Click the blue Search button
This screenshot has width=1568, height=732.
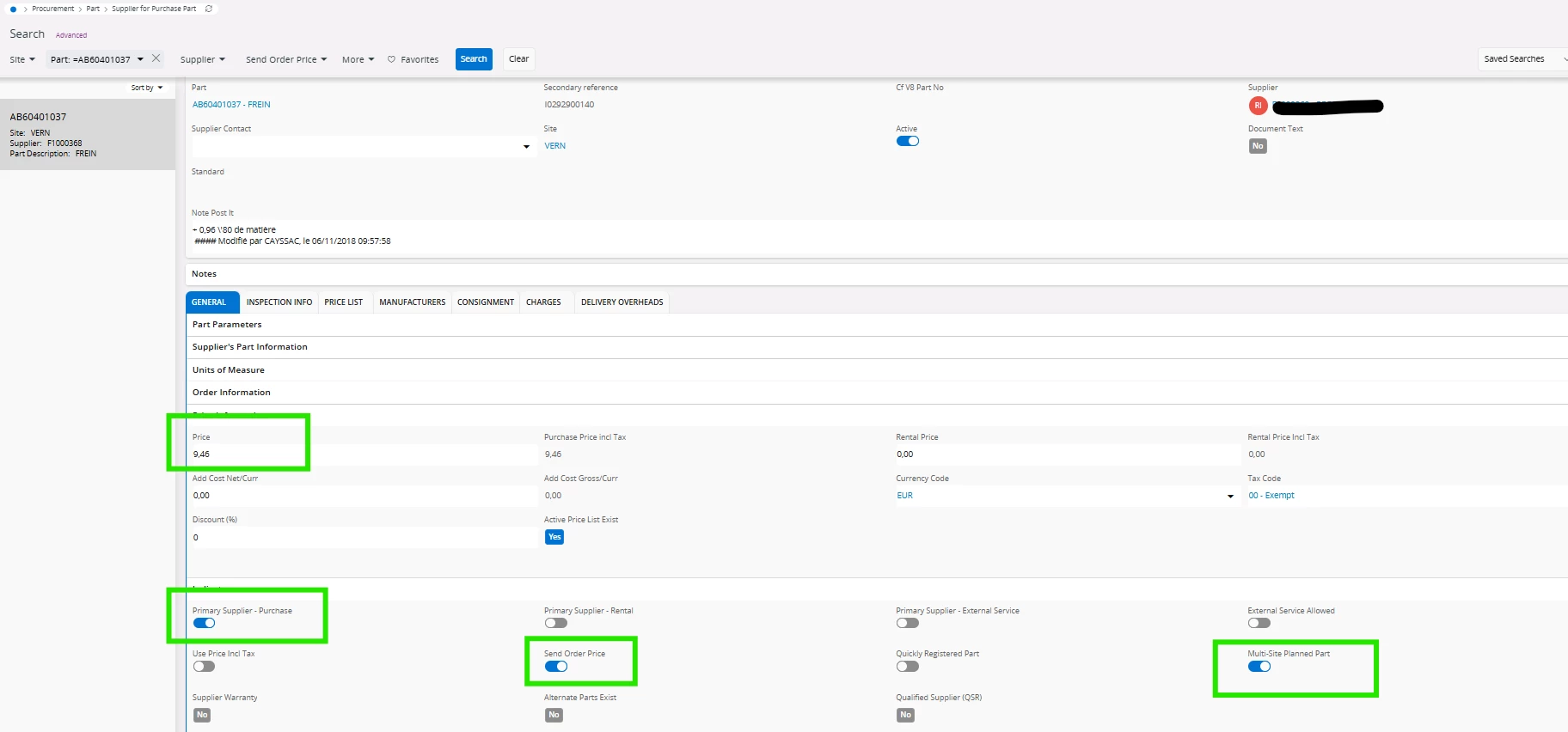click(474, 59)
